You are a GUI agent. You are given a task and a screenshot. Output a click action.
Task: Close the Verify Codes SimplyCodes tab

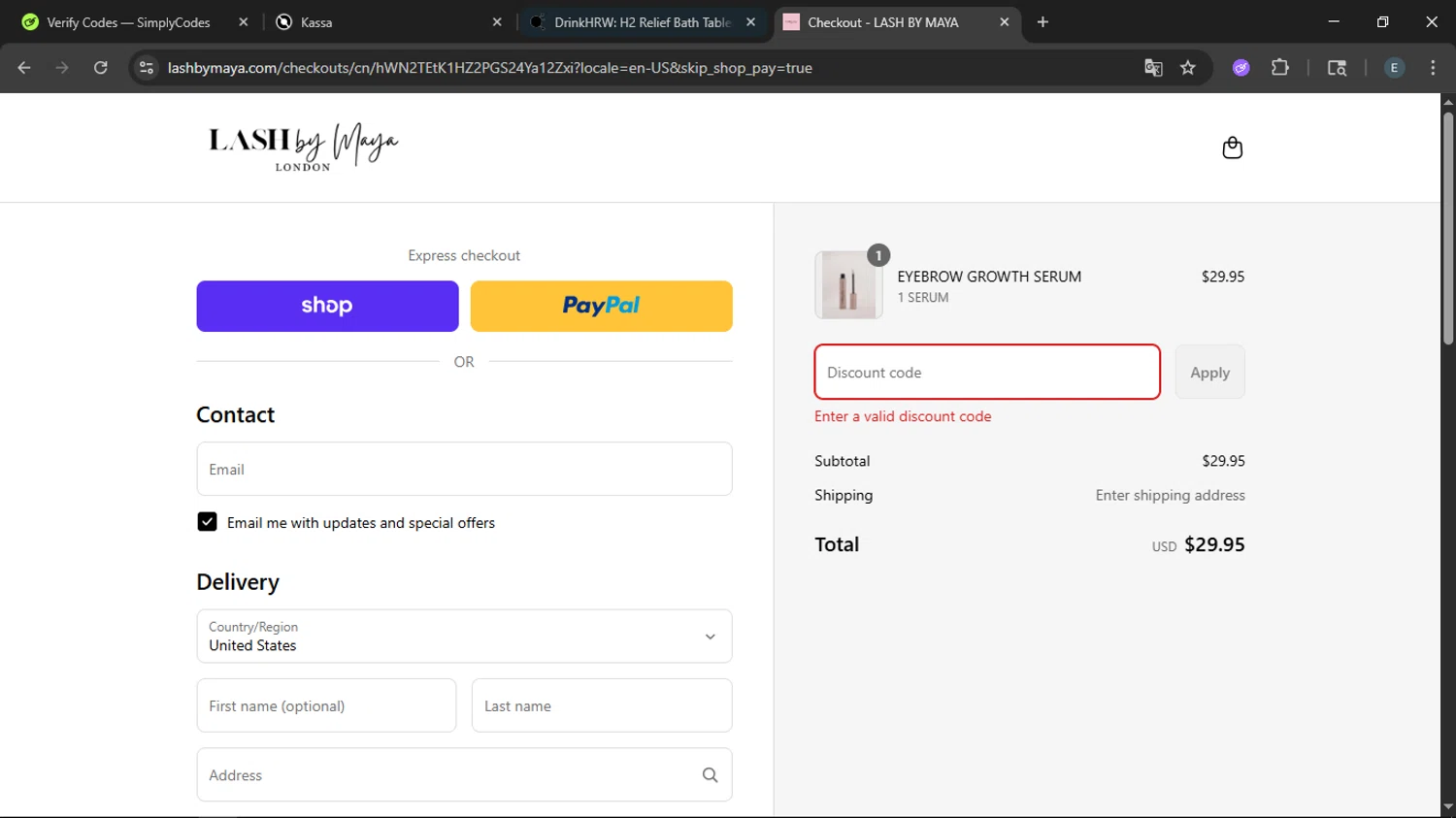[244, 22]
